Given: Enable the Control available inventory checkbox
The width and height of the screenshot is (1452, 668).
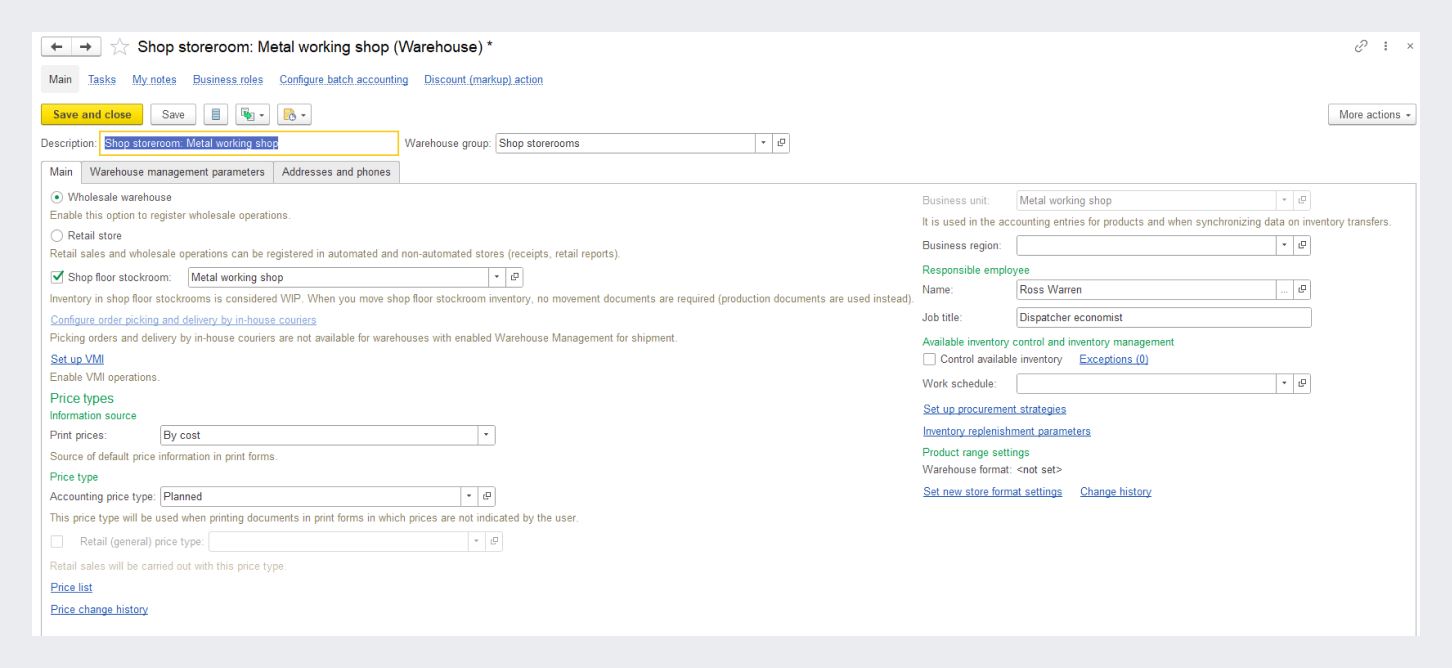Looking at the screenshot, I should tap(929, 359).
